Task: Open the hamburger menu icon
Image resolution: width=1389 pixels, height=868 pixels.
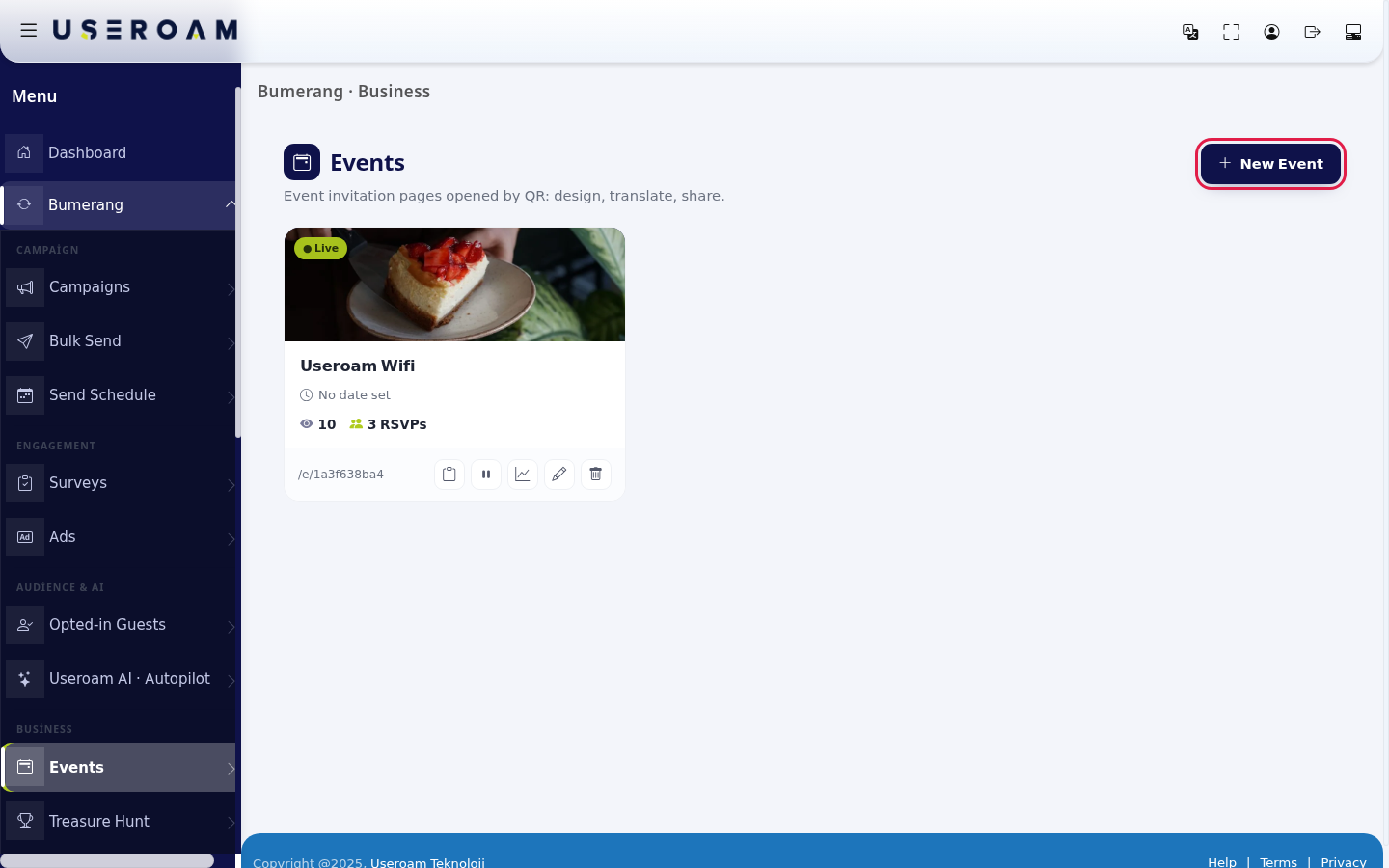Action: (29, 31)
